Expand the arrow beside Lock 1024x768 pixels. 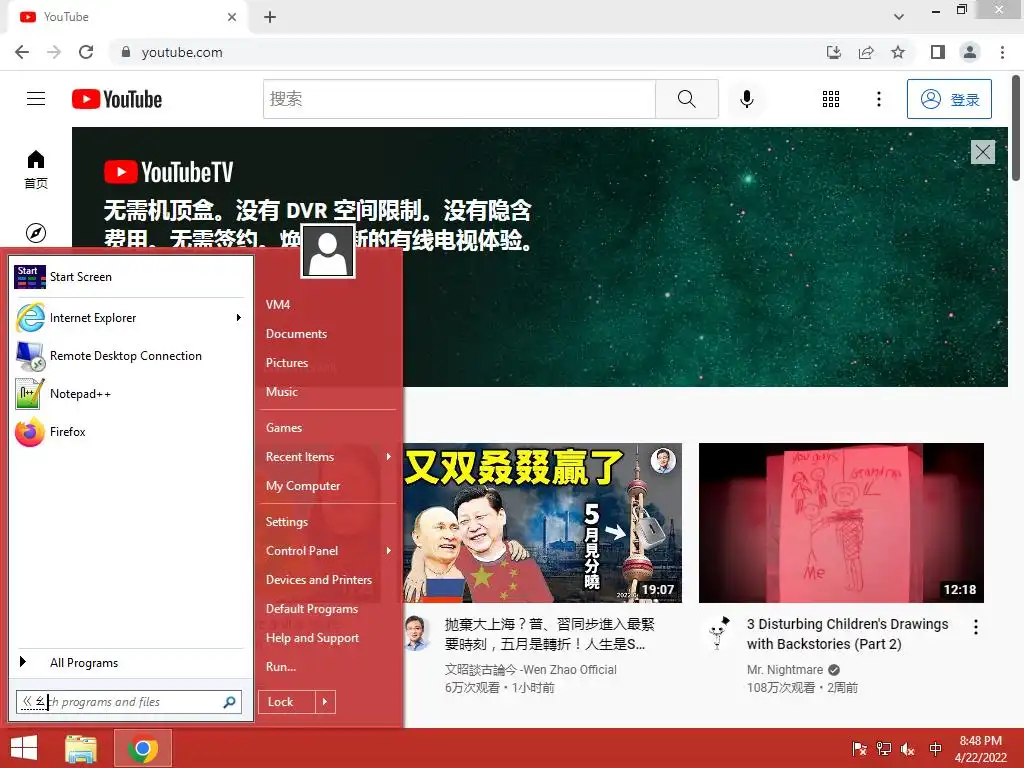tap(325, 702)
